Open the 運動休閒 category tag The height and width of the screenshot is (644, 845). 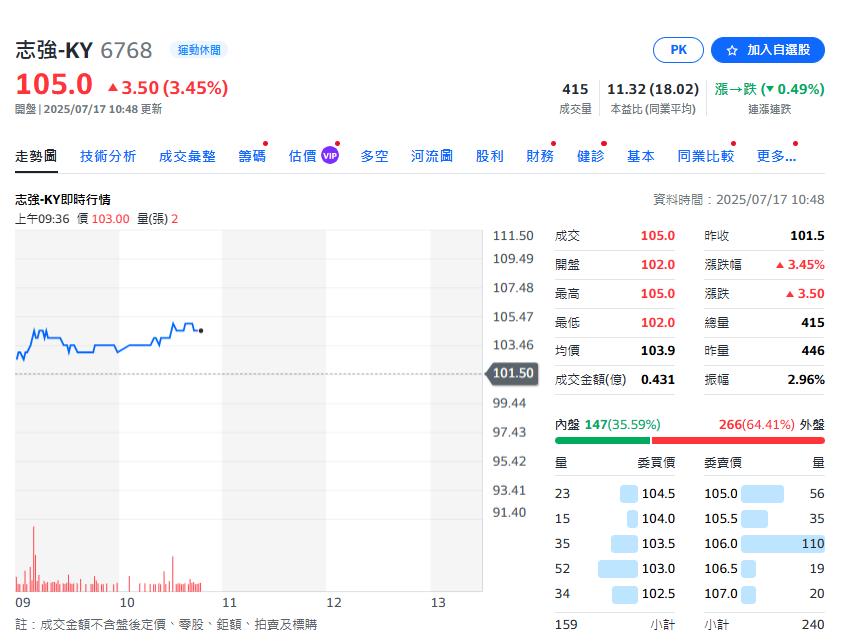199,50
